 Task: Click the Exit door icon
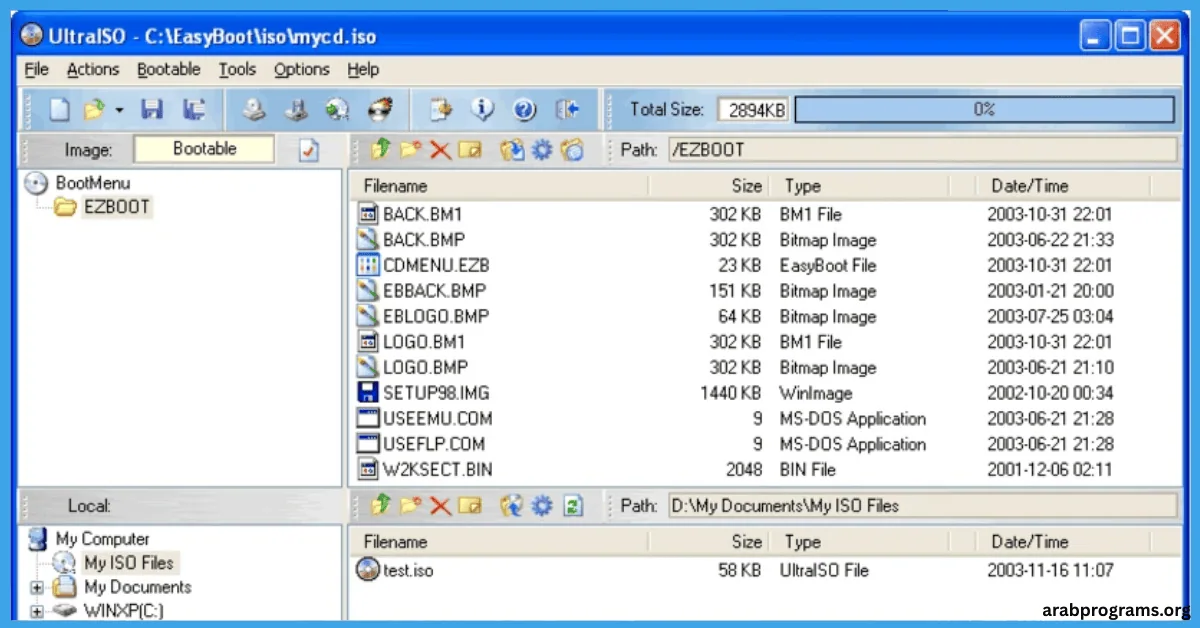[x=568, y=109]
